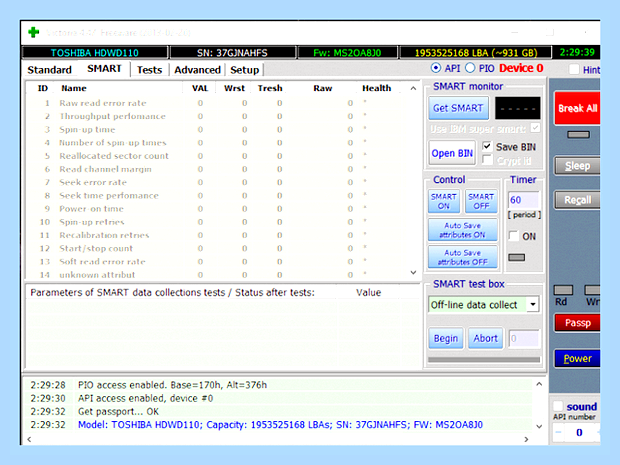Open the SMART tab
Screen dimensions: 620x465
pos(104,69)
